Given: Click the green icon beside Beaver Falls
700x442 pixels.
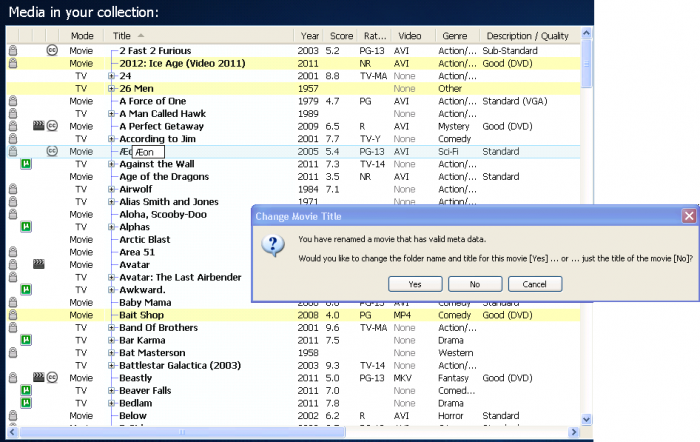Looking at the screenshot, I should click(26, 390).
